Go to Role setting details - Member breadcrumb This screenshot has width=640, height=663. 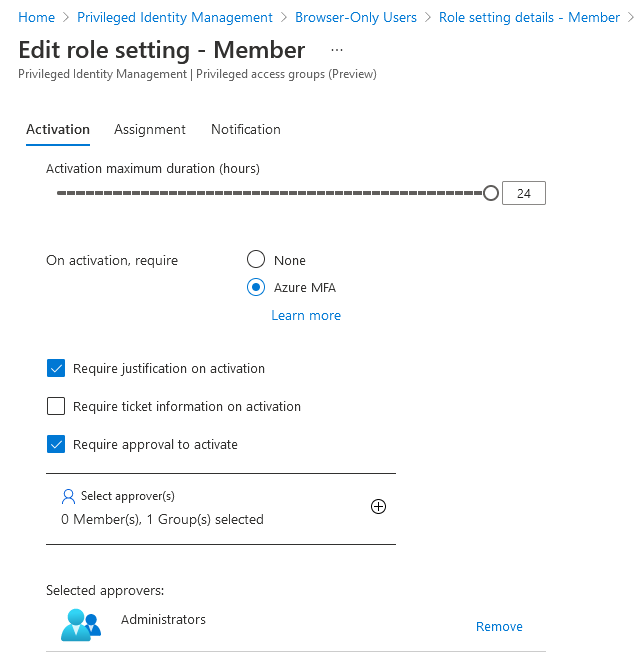pos(529,17)
